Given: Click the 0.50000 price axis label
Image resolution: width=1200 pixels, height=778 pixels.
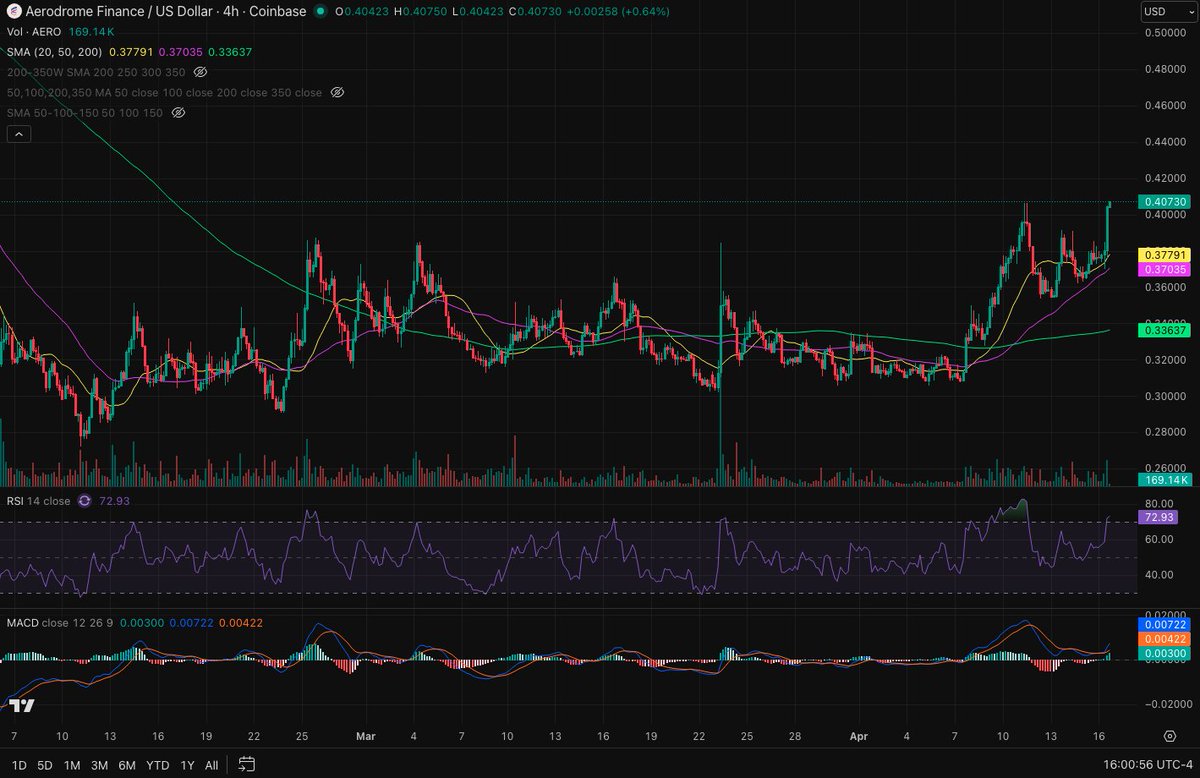Looking at the screenshot, I should [1165, 33].
